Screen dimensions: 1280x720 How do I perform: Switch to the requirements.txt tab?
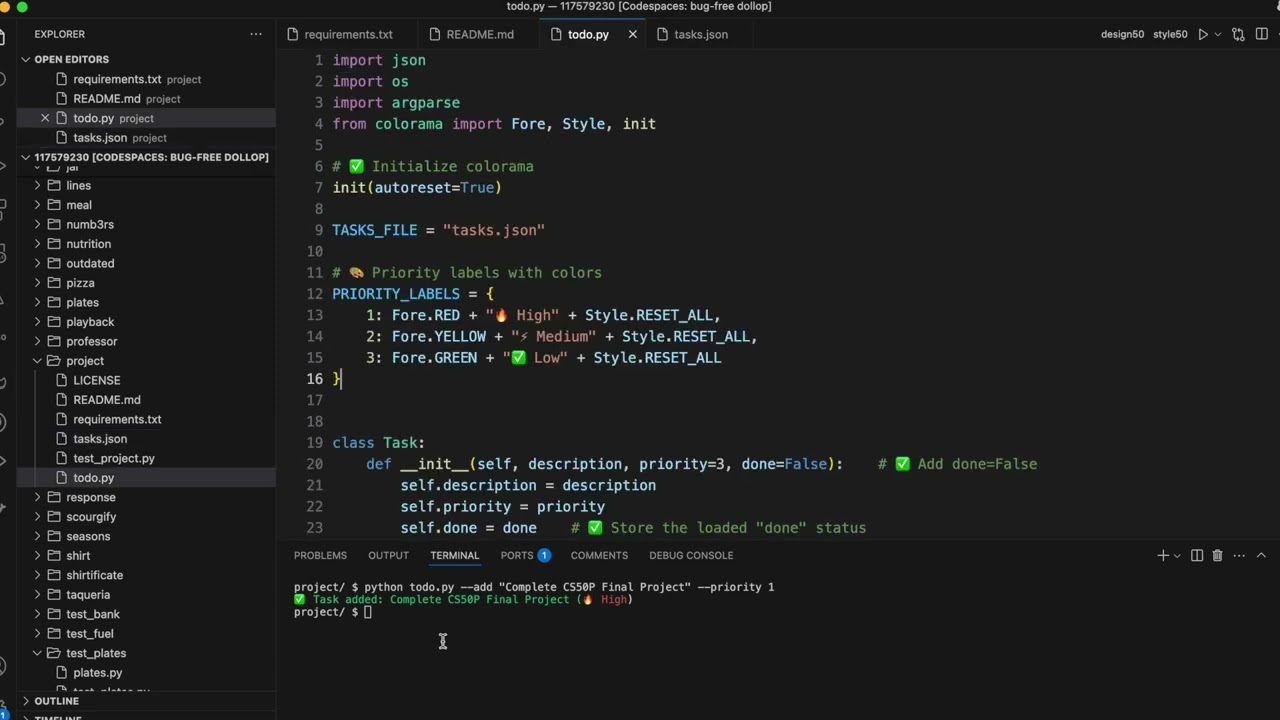(348, 34)
